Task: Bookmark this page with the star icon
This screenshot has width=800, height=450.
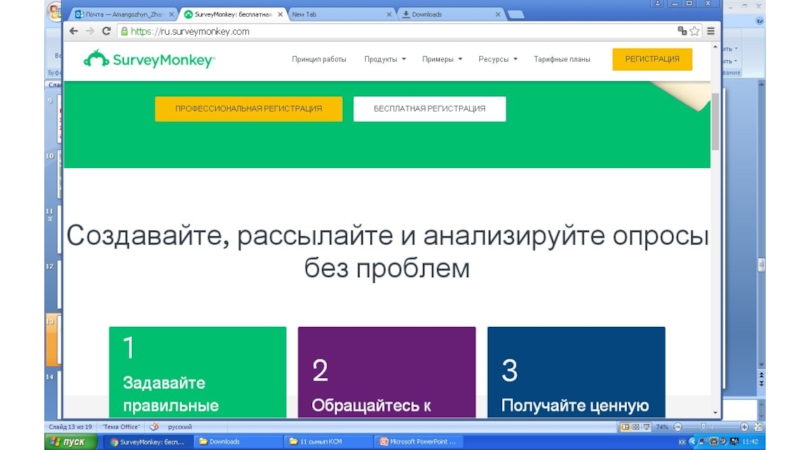Action: coord(694,31)
